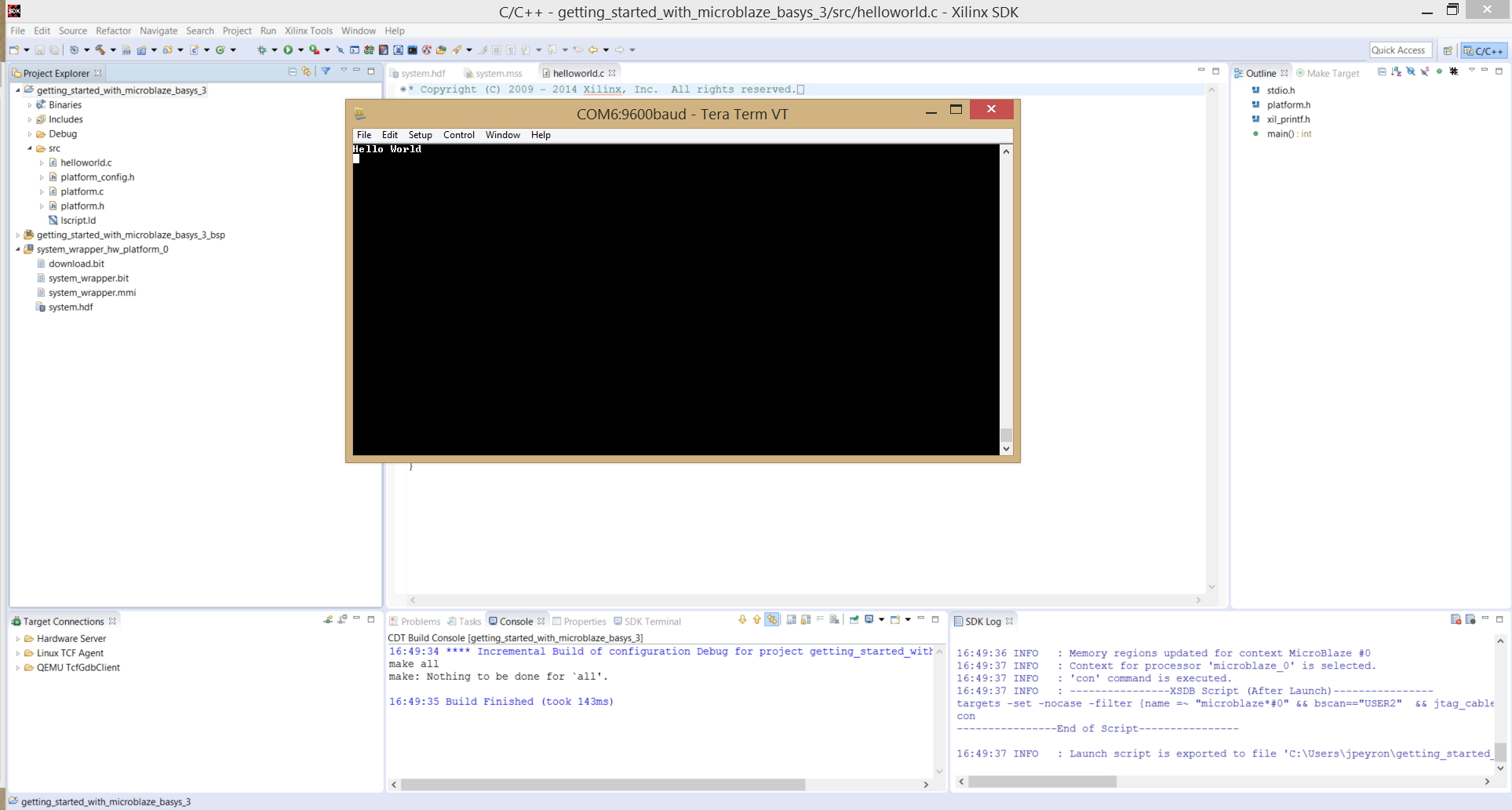Click the Quick Access field

point(1401,50)
